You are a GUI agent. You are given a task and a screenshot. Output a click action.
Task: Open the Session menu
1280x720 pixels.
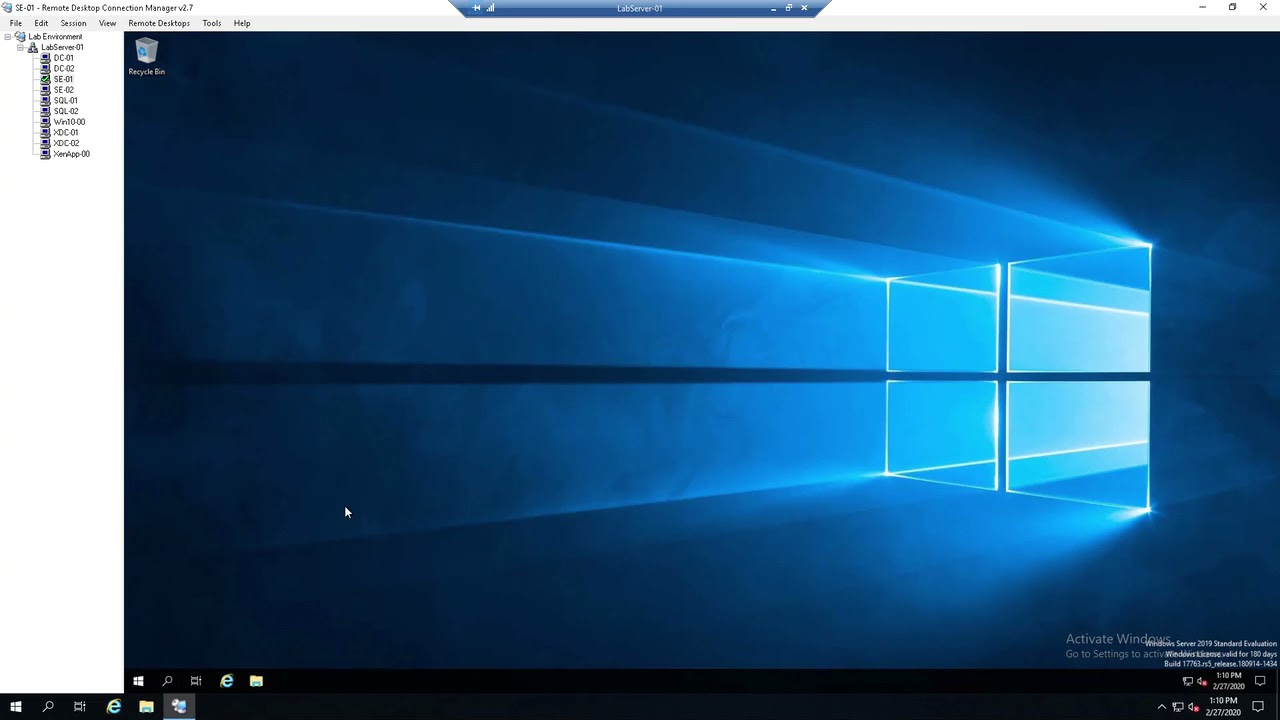pos(73,23)
